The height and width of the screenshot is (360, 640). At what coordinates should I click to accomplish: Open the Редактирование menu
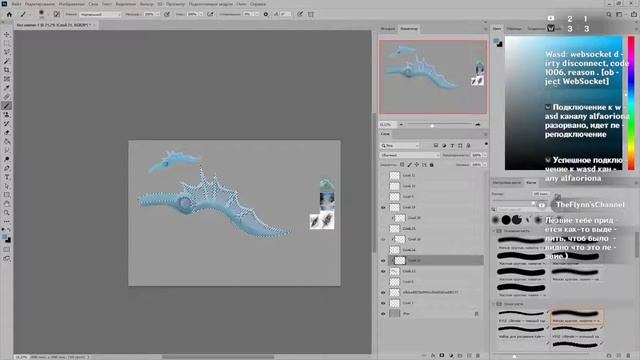[40, 4]
